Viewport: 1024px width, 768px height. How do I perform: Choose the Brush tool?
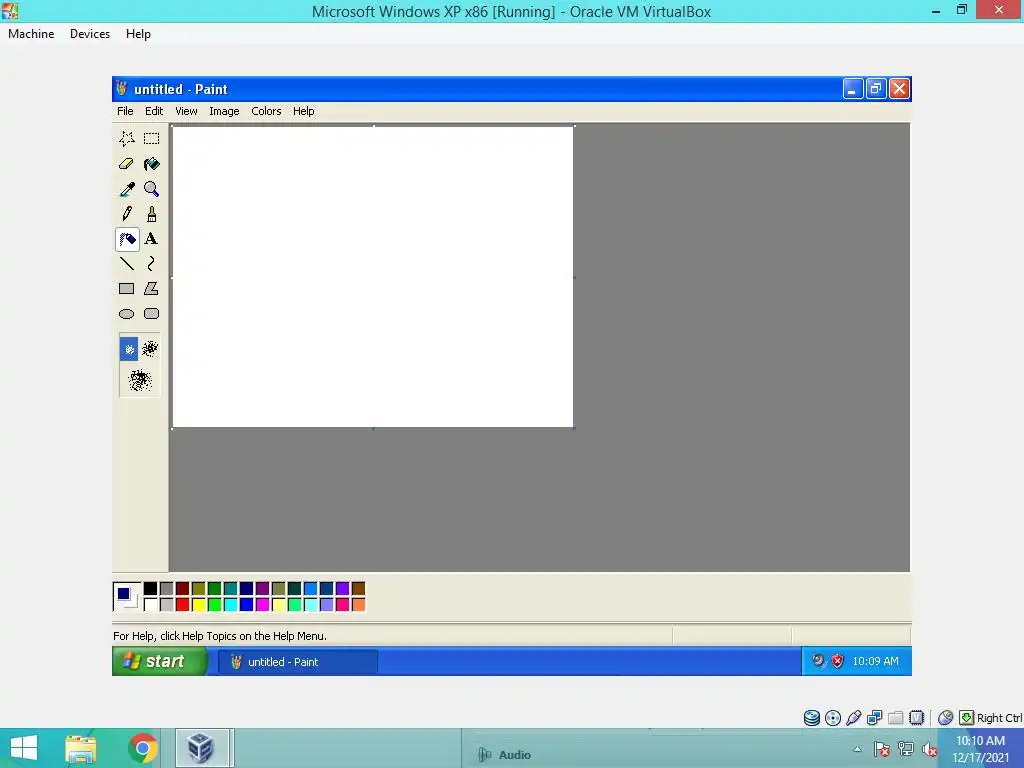(152, 214)
